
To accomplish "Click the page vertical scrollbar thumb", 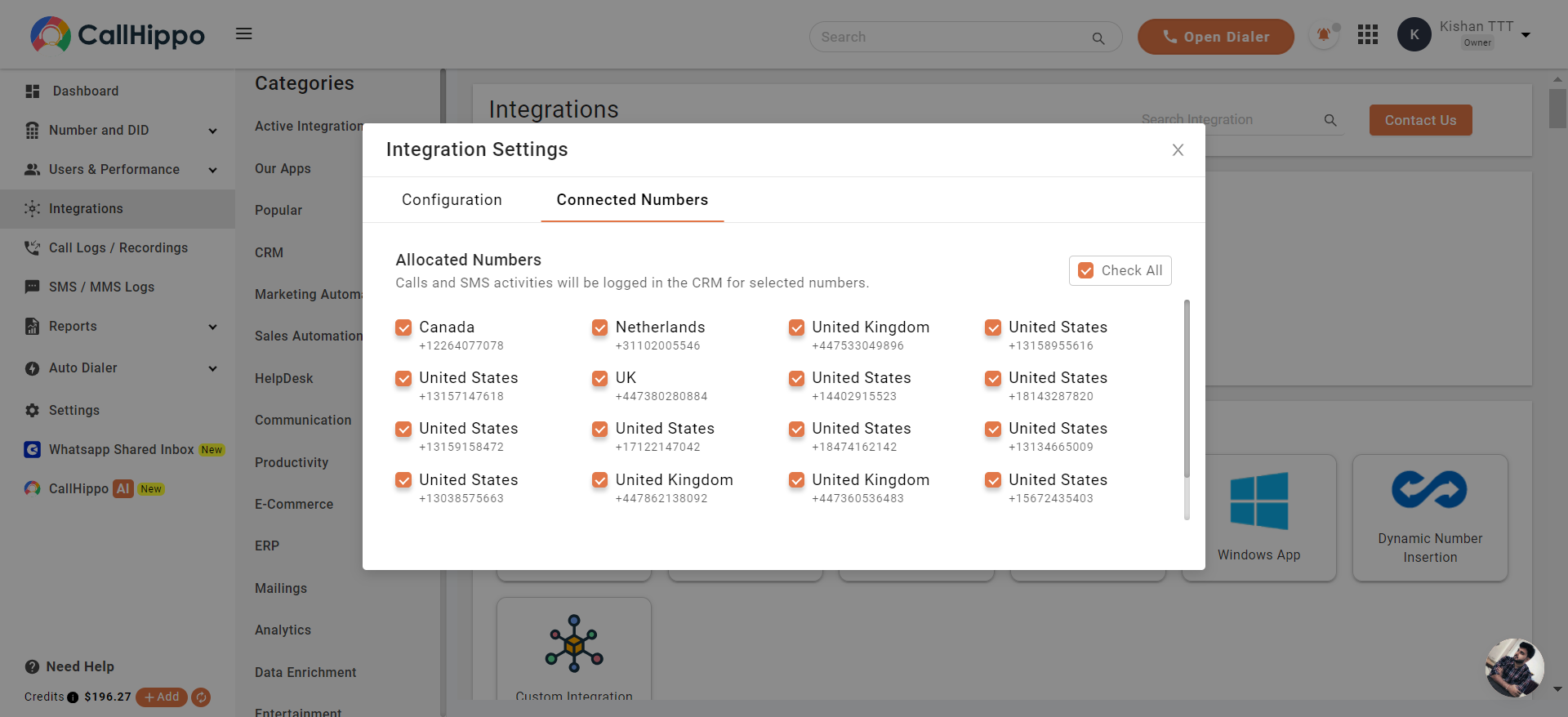I will (x=1557, y=109).
